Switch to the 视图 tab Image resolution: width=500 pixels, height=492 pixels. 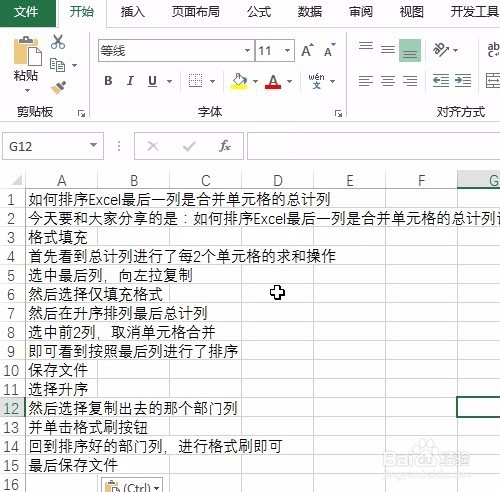click(x=411, y=12)
